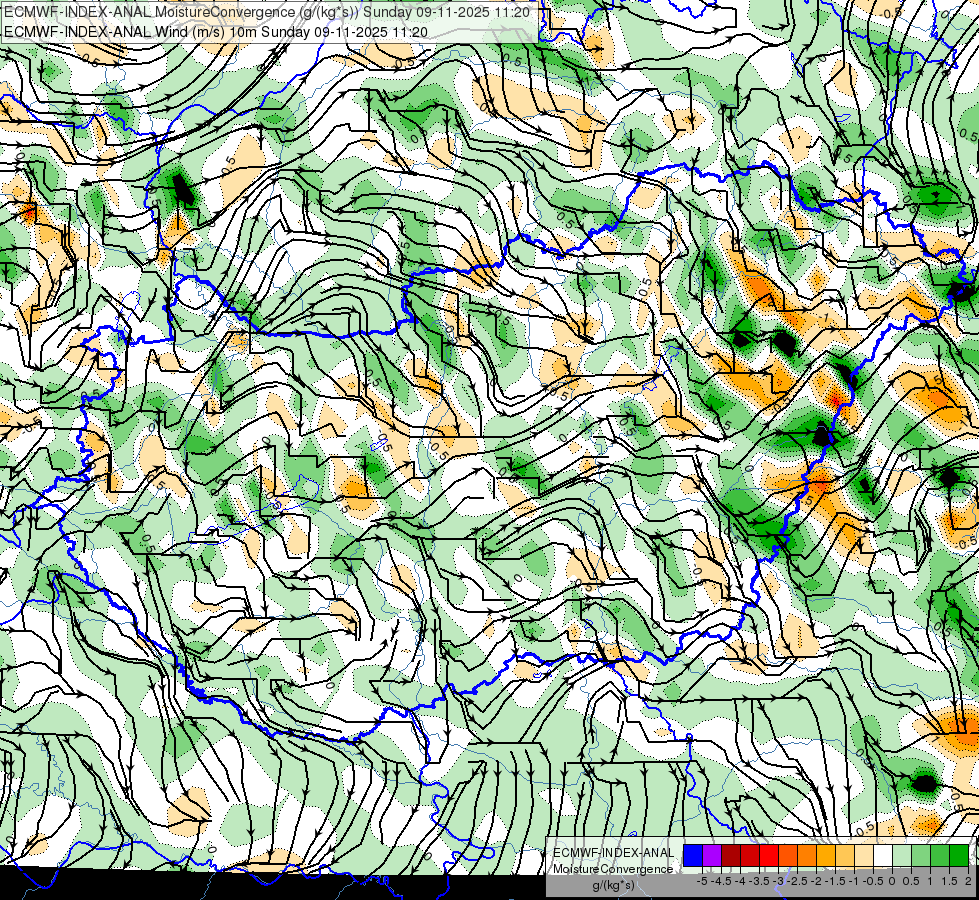
Task: Click the -5 tick label on the legend
Action: (x=702, y=881)
